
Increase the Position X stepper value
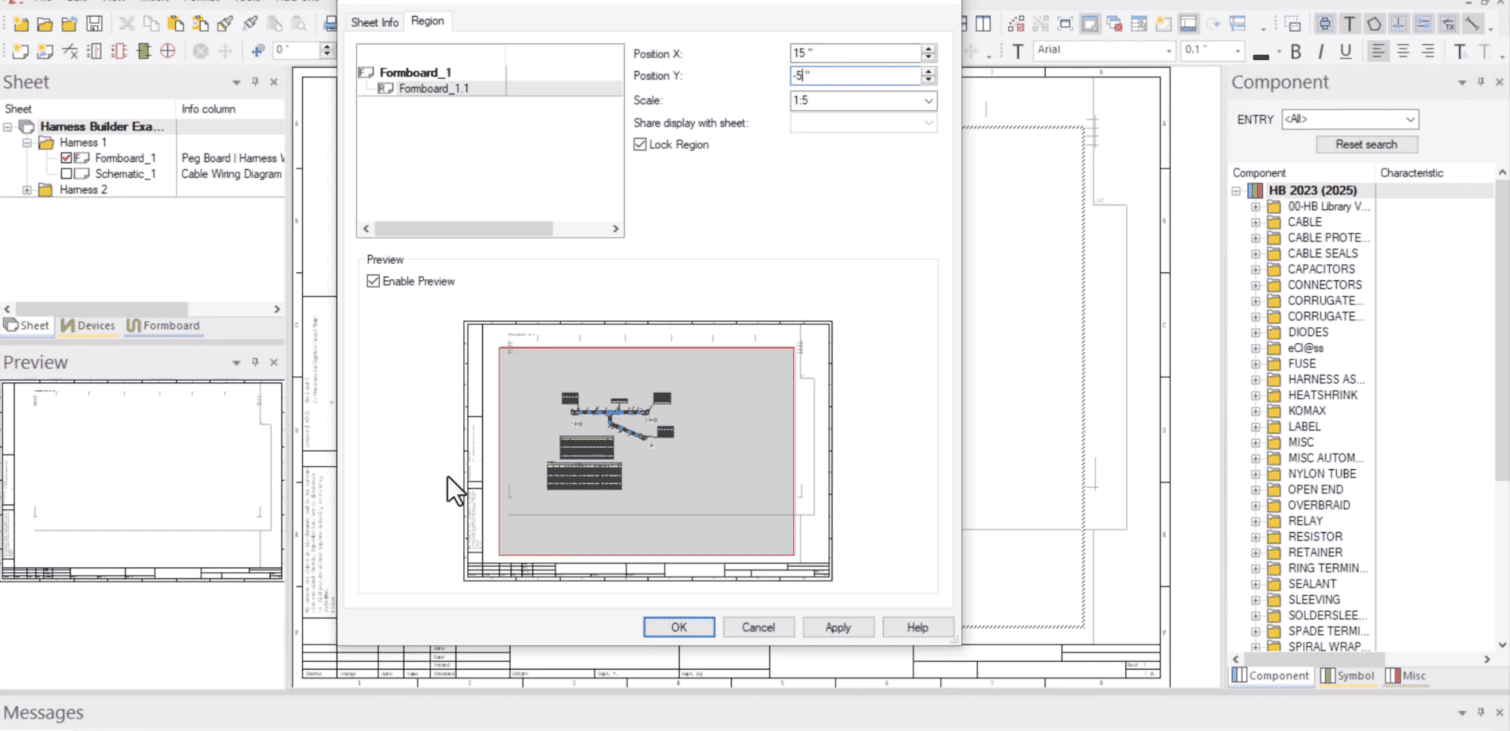tap(929, 49)
